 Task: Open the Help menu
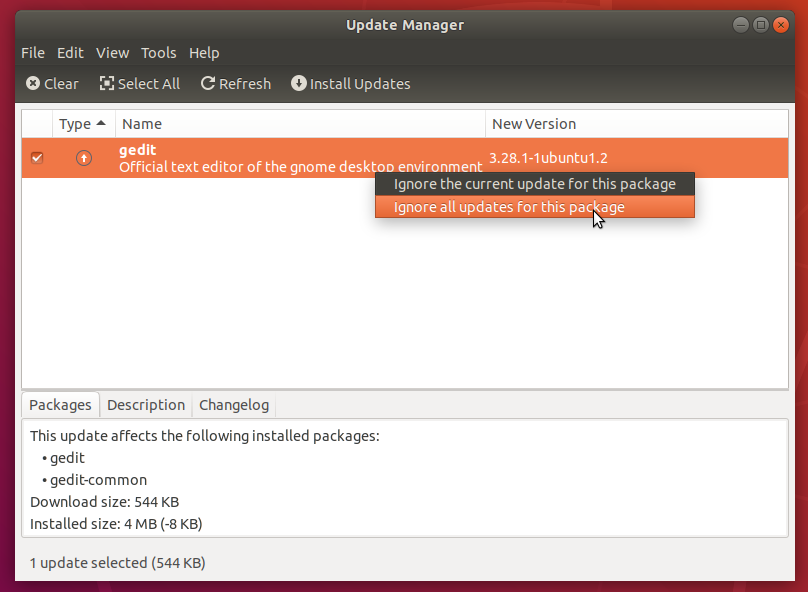(x=204, y=52)
